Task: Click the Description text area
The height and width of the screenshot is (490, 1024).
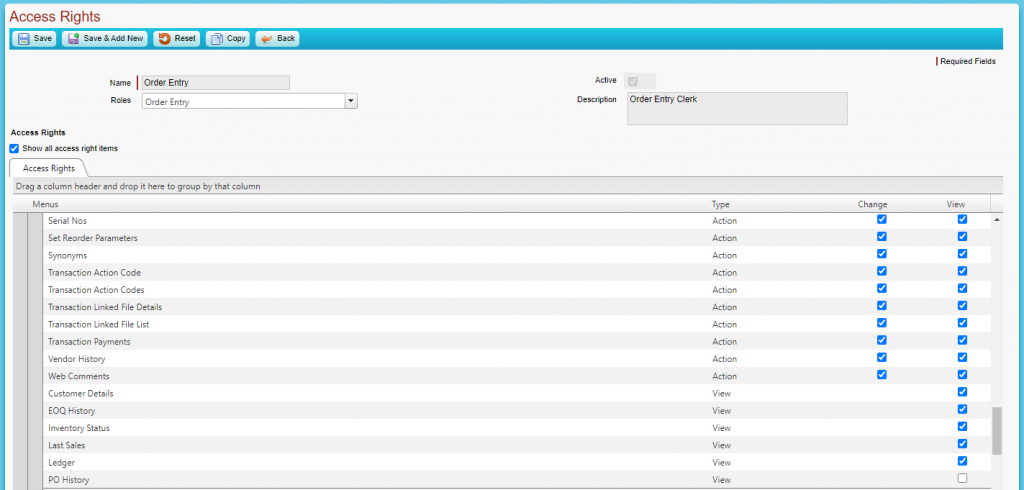Action: (737, 108)
